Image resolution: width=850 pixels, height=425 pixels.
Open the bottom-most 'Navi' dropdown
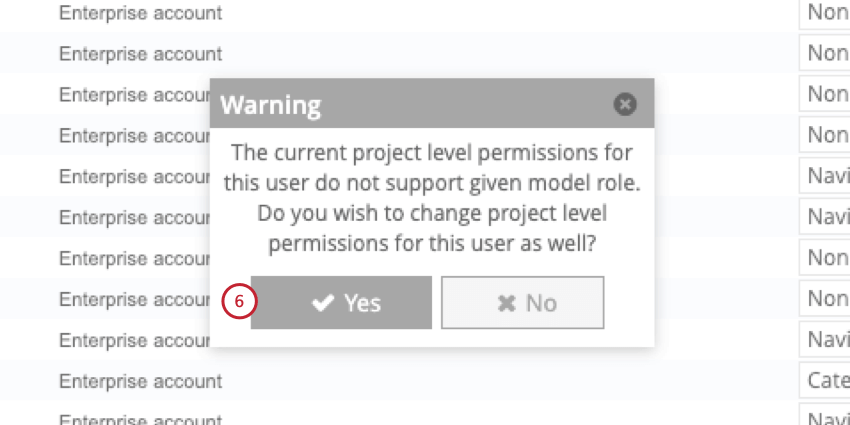(826, 419)
